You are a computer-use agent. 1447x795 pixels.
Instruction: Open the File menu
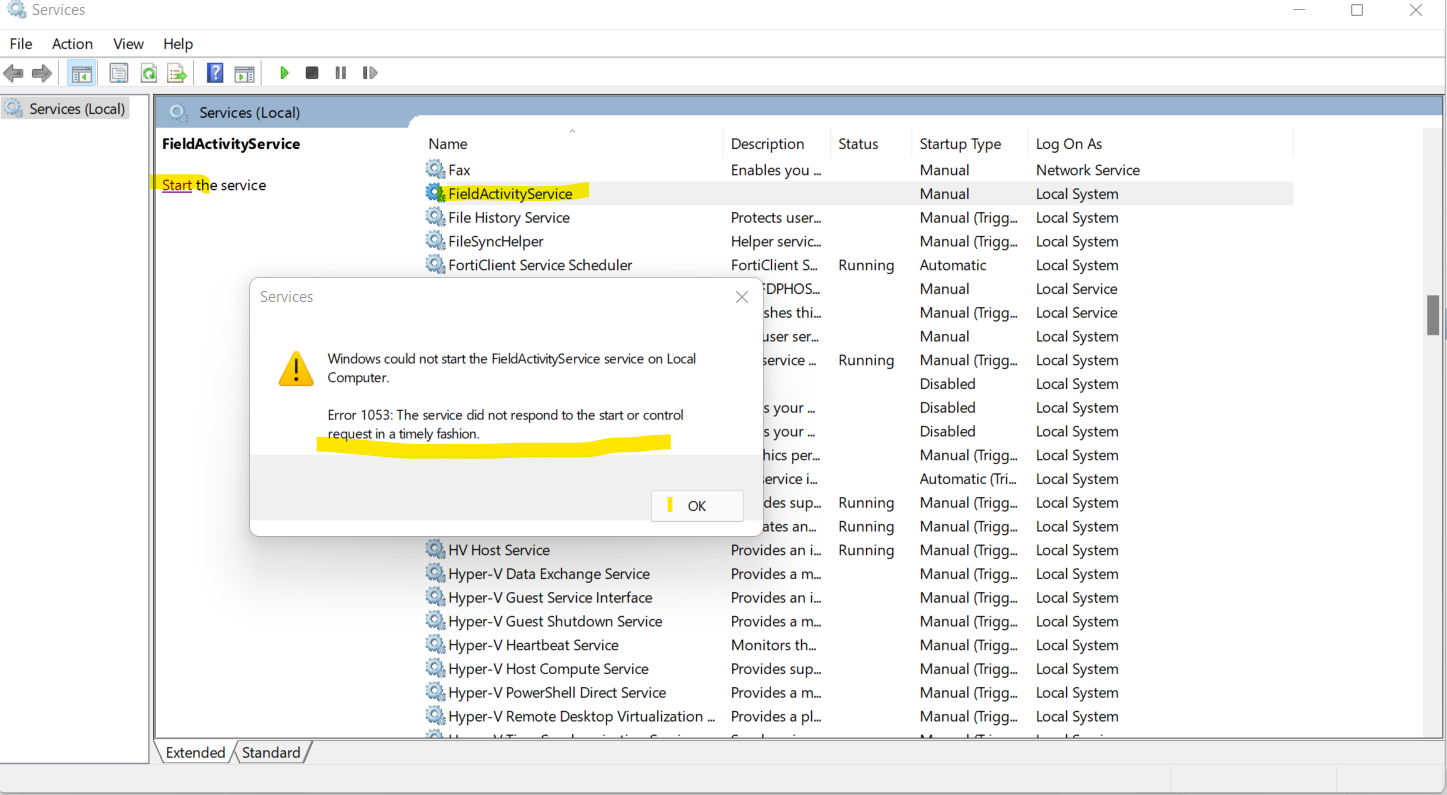click(x=21, y=44)
